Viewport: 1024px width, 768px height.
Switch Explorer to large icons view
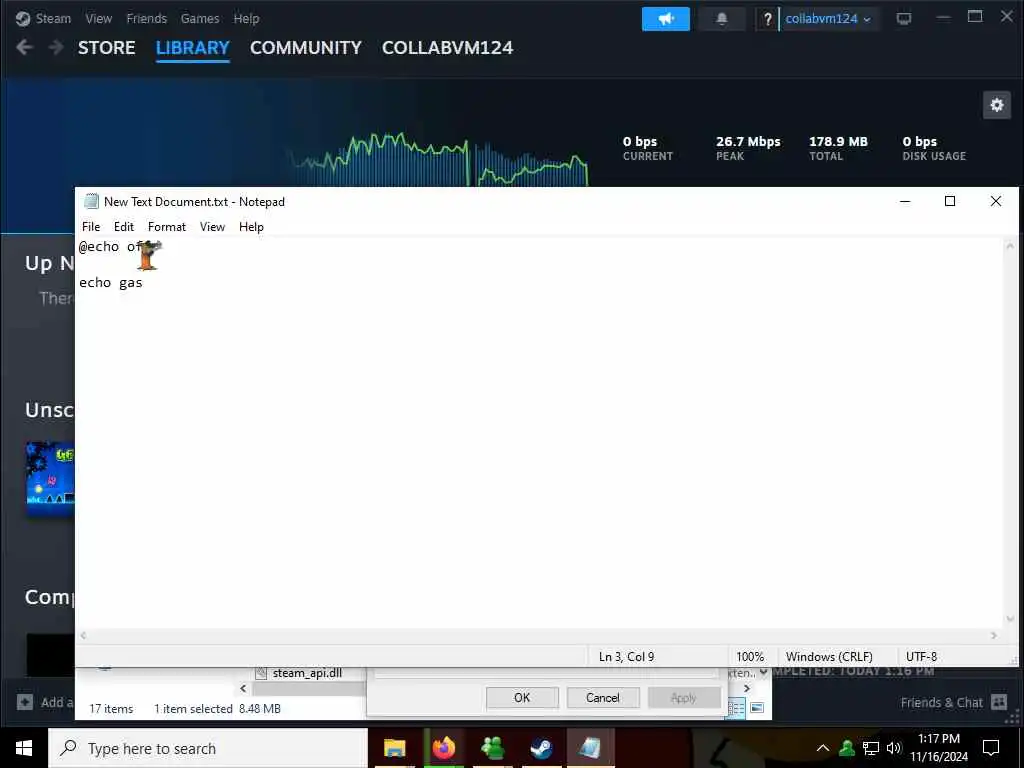click(x=757, y=708)
